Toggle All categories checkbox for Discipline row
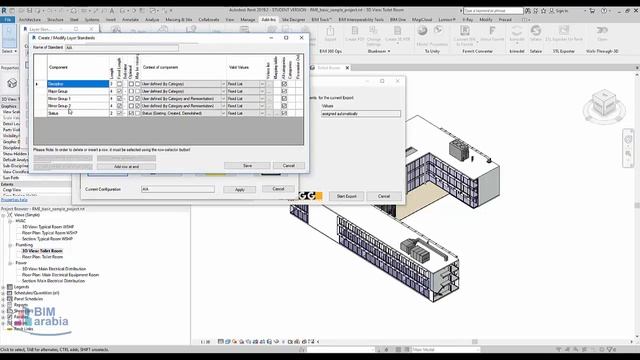 click(x=284, y=84)
